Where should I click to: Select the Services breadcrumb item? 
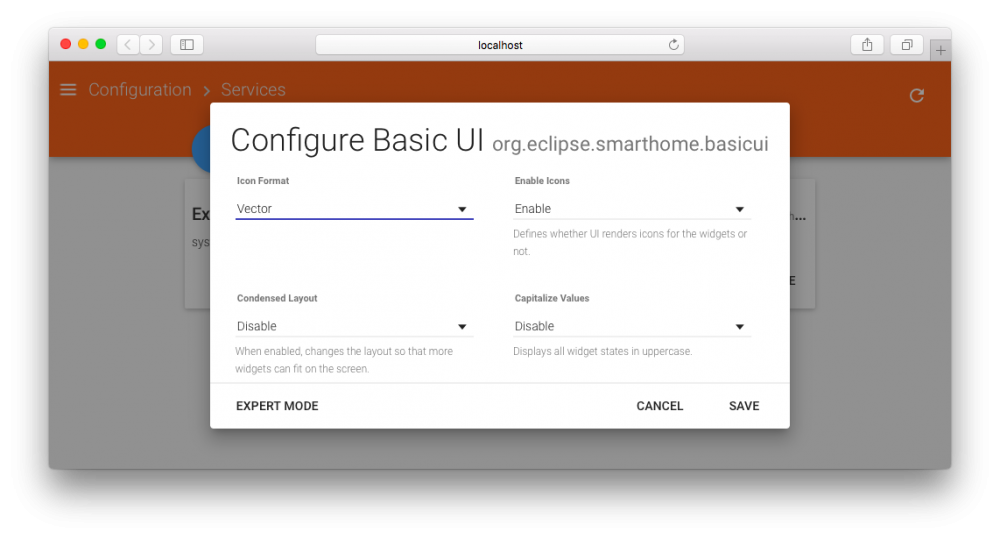tap(253, 90)
